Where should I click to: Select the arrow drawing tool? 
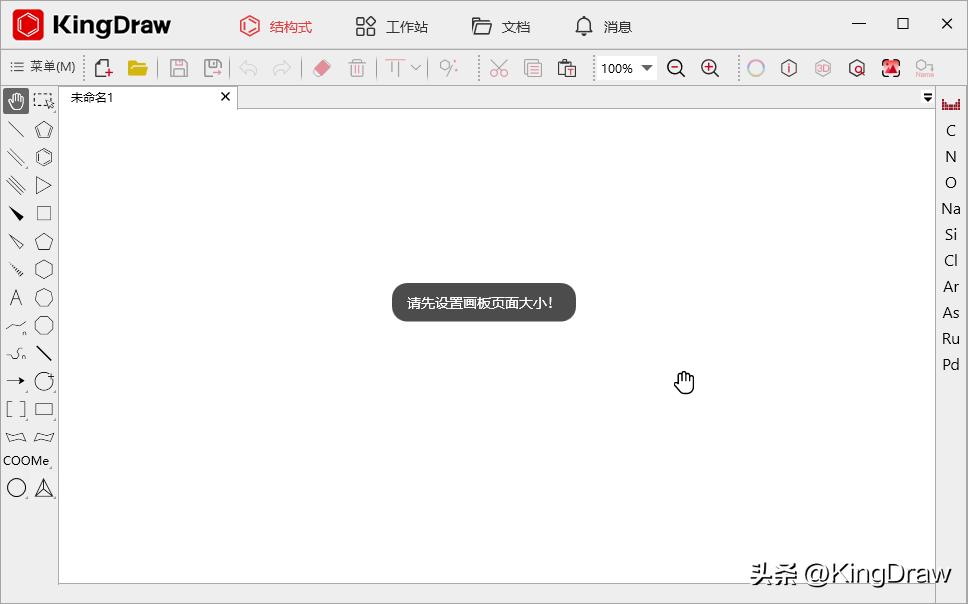click(x=14, y=381)
